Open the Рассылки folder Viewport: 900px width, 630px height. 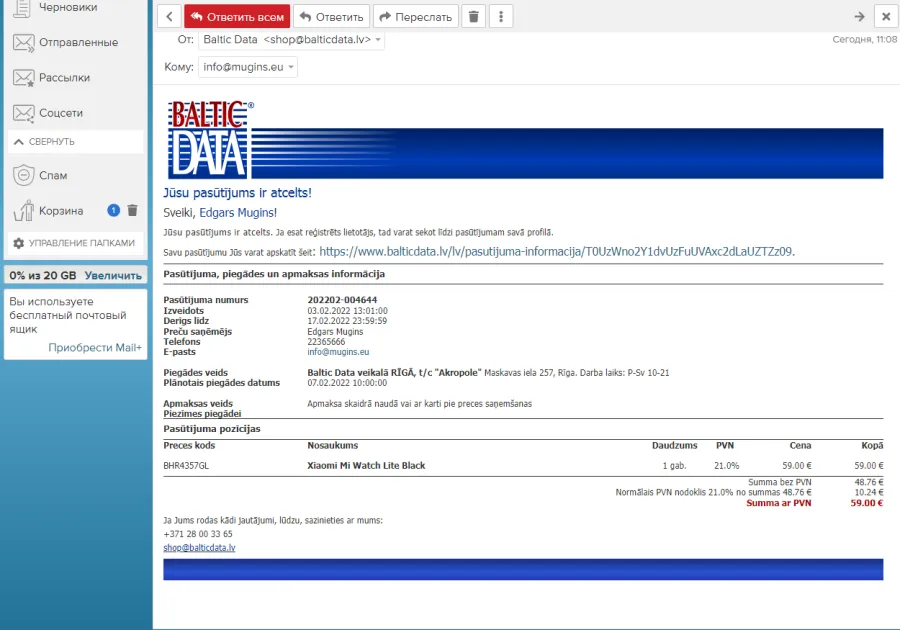64,78
